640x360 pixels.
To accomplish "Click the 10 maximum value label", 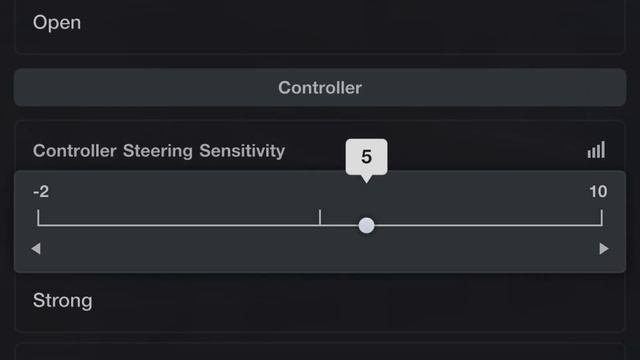I will (x=598, y=191).
